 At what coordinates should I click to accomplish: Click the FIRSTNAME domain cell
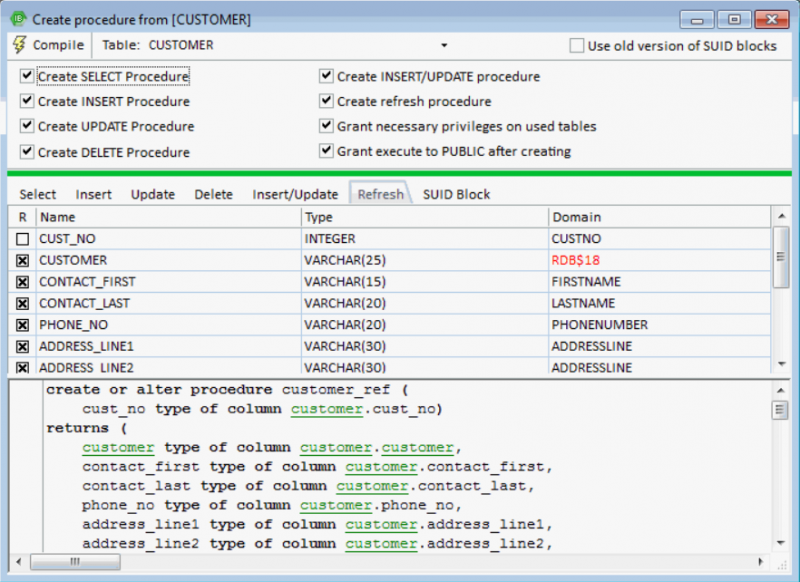pos(659,282)
